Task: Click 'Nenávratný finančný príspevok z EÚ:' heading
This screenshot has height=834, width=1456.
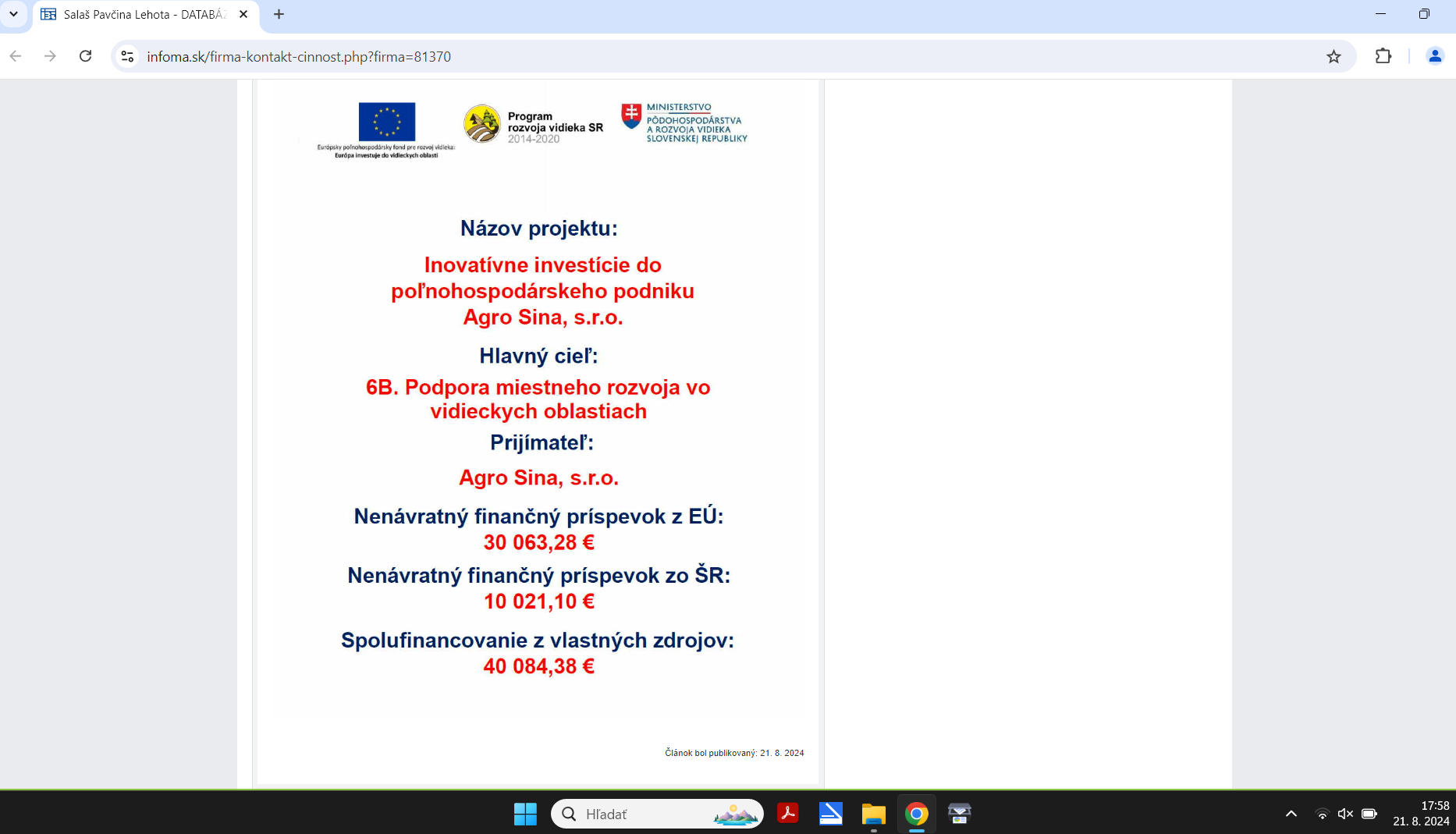Action: click(538, 516)
